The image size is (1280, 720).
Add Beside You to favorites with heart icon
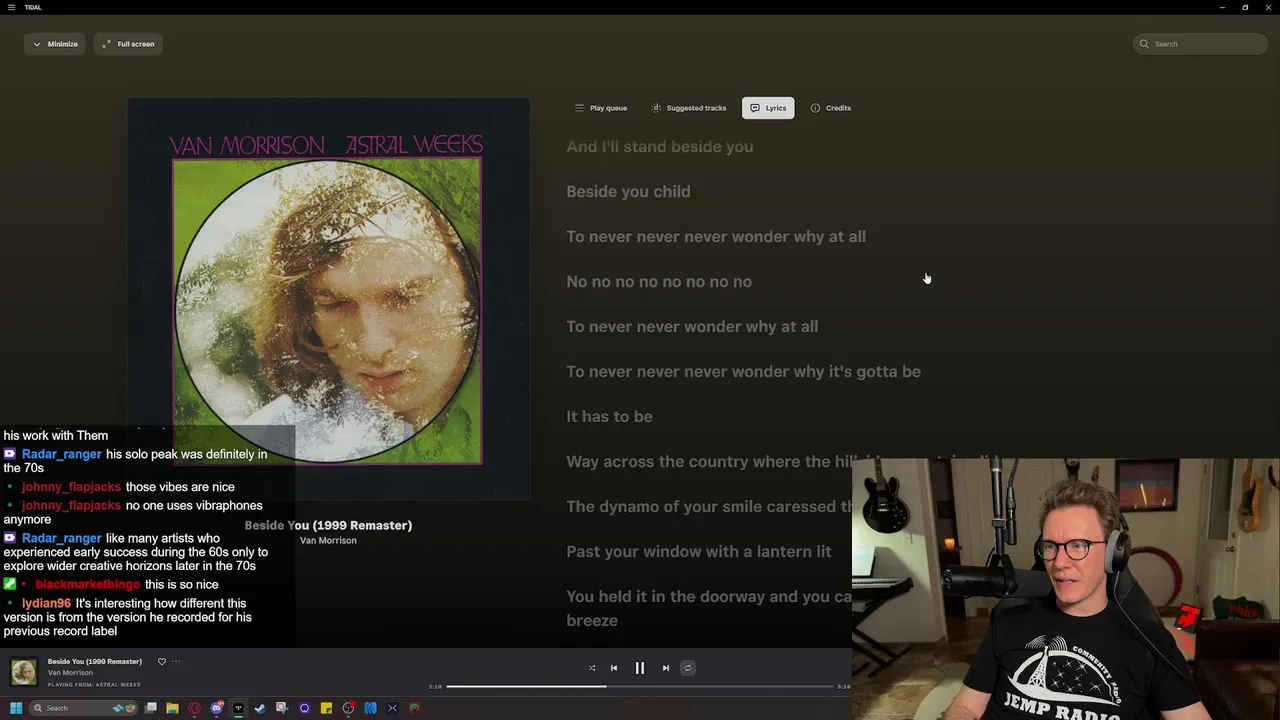point(162,661)
